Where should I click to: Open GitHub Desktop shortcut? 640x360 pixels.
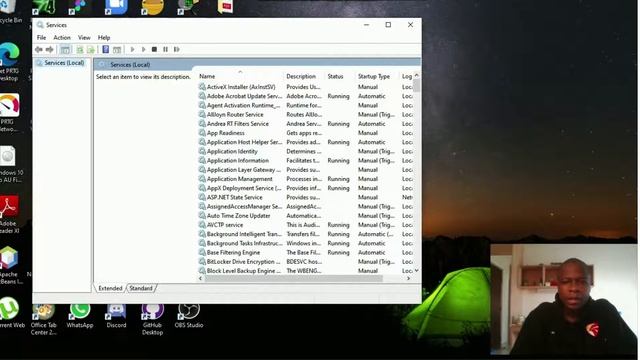152,320
